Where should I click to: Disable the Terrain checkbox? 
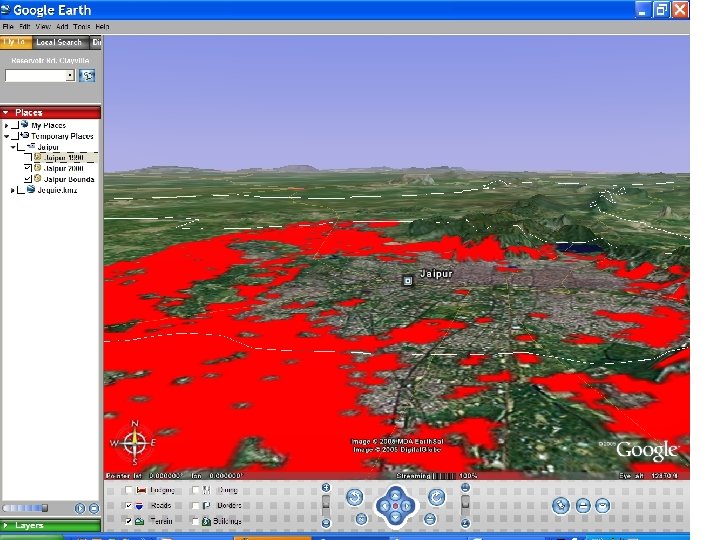click(129, 521)
